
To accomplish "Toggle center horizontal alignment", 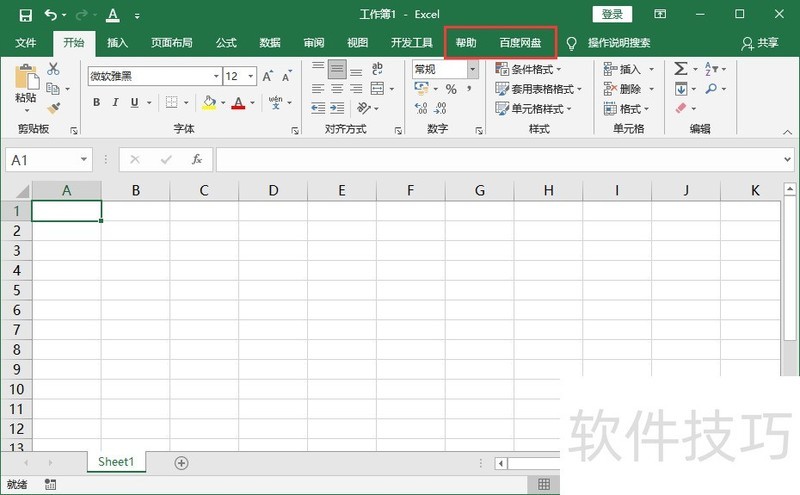I will [337, 89].
